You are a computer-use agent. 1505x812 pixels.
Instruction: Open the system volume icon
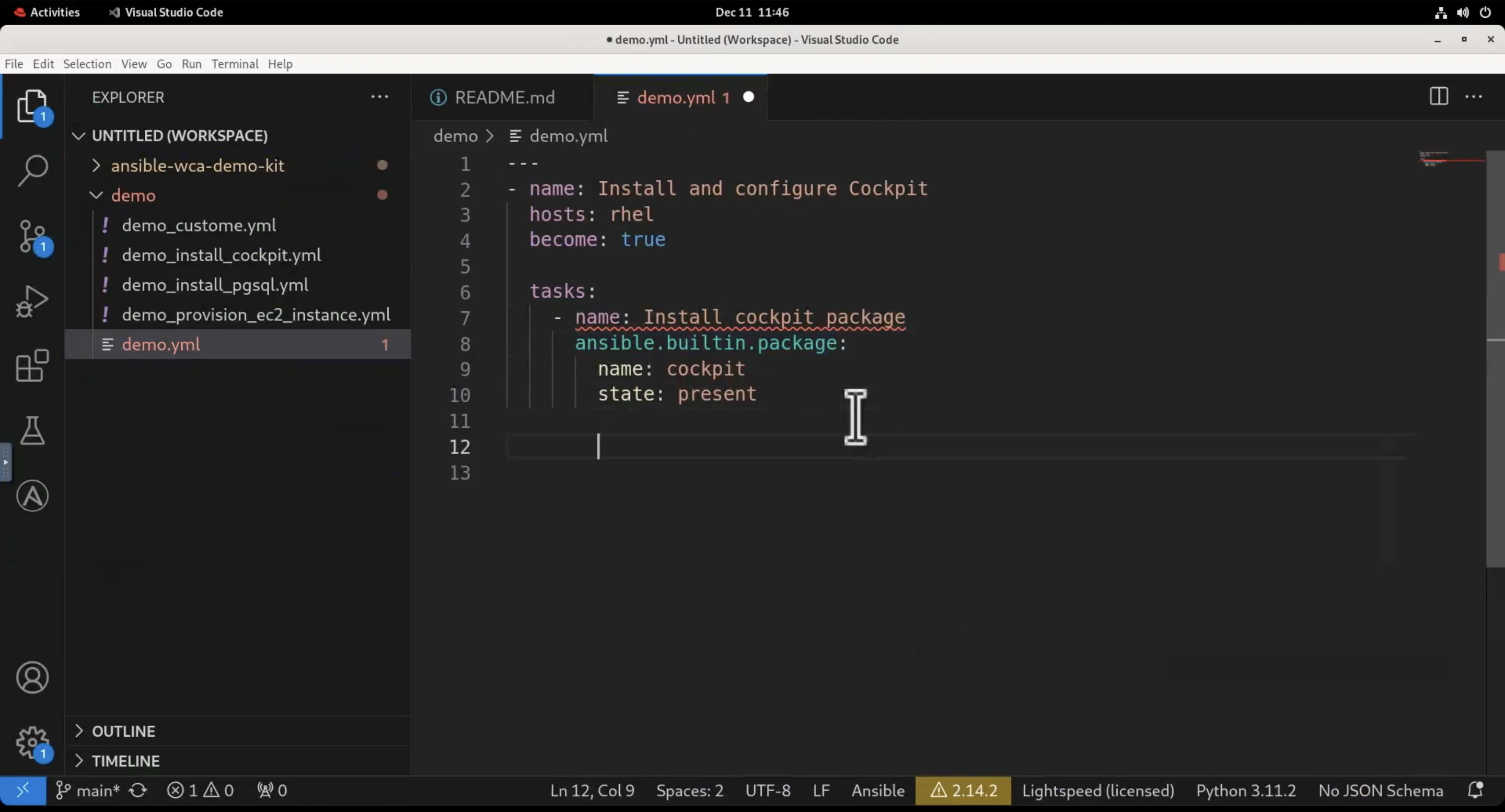[1463, 12]
